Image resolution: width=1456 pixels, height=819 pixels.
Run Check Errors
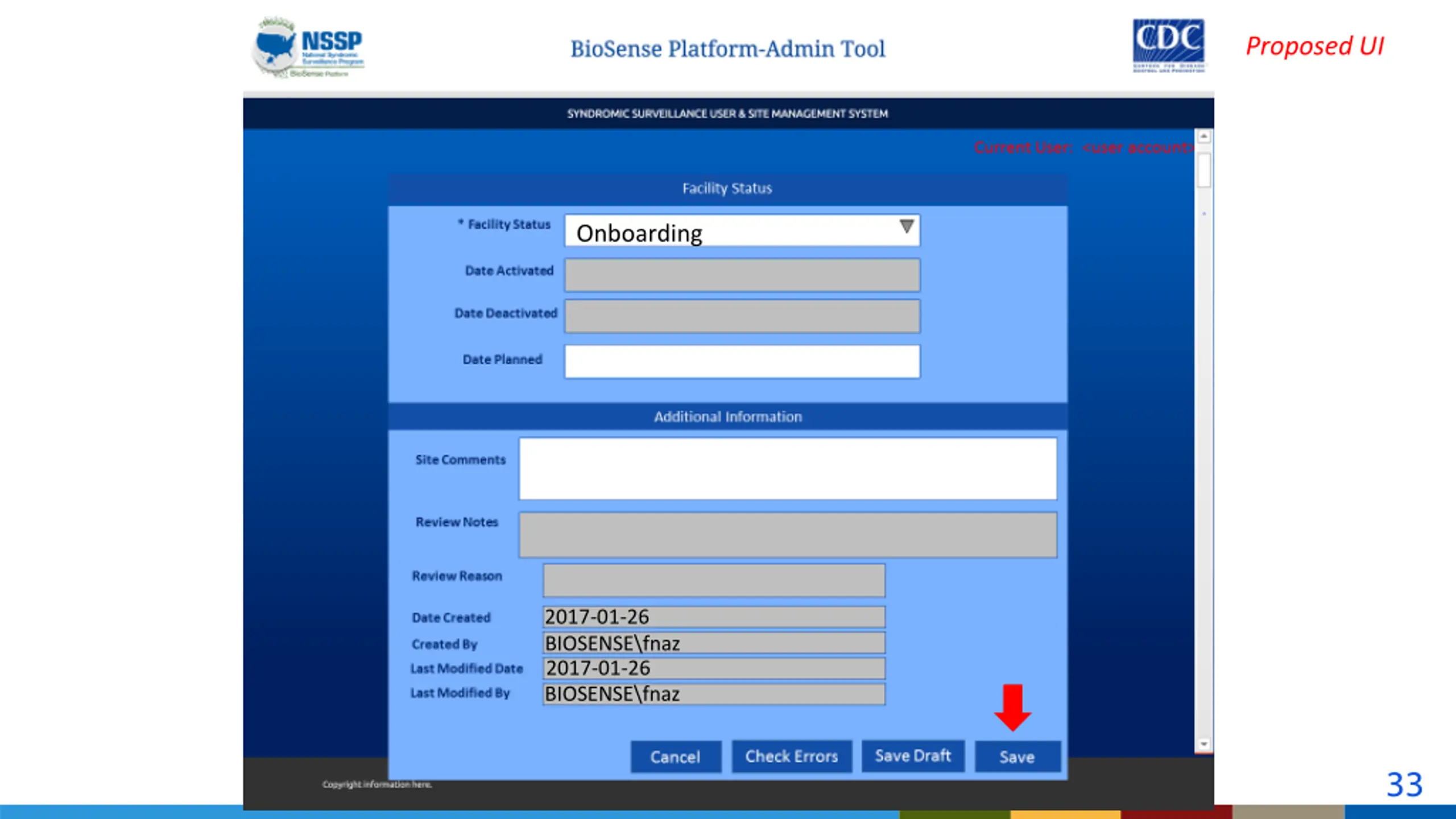pos(791,756)
